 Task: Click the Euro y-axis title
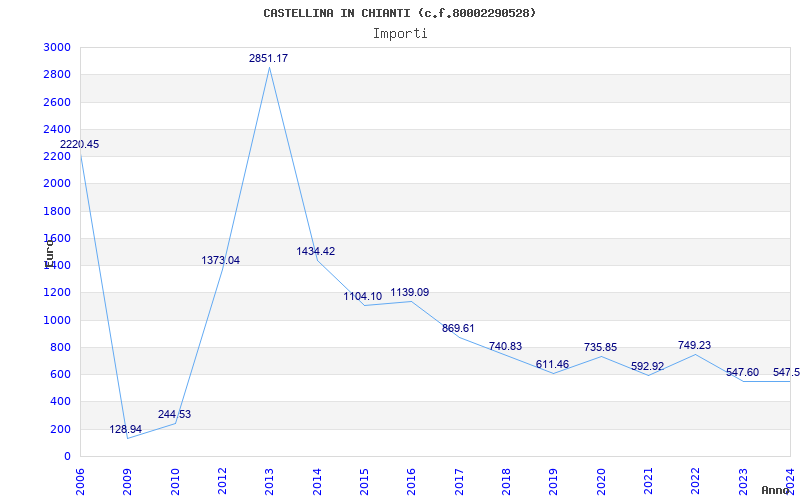tap(49, 251)
